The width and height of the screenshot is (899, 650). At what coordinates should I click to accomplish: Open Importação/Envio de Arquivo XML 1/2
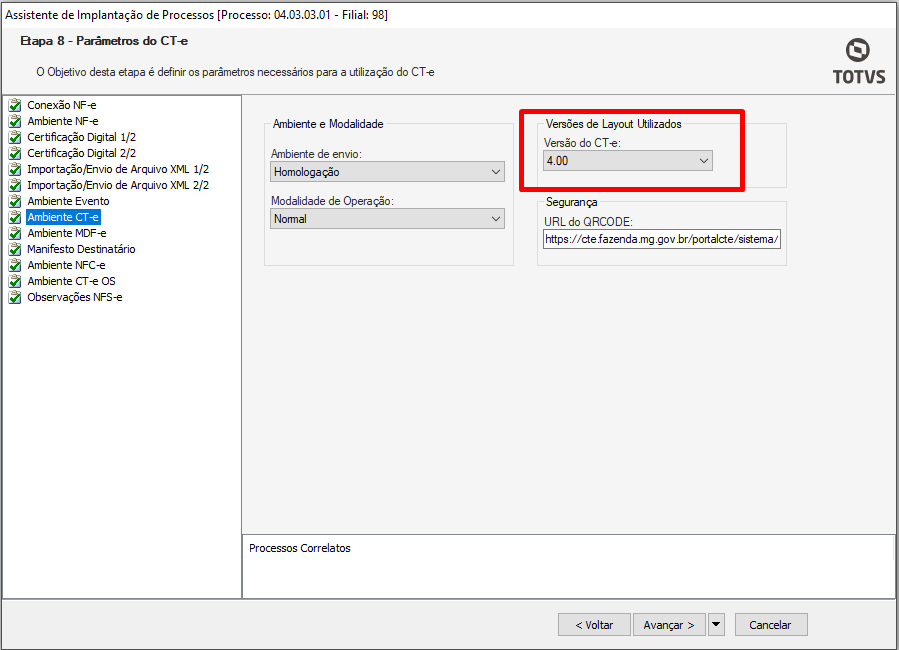[118, 169]
